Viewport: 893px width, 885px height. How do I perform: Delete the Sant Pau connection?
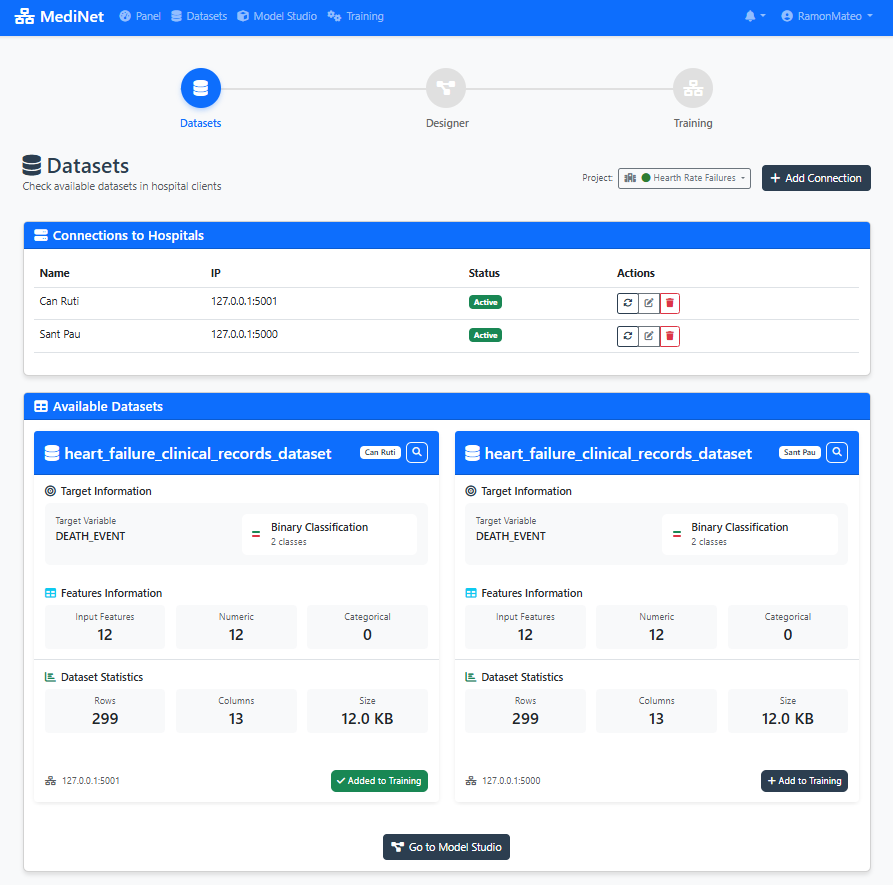pos(670,336)
